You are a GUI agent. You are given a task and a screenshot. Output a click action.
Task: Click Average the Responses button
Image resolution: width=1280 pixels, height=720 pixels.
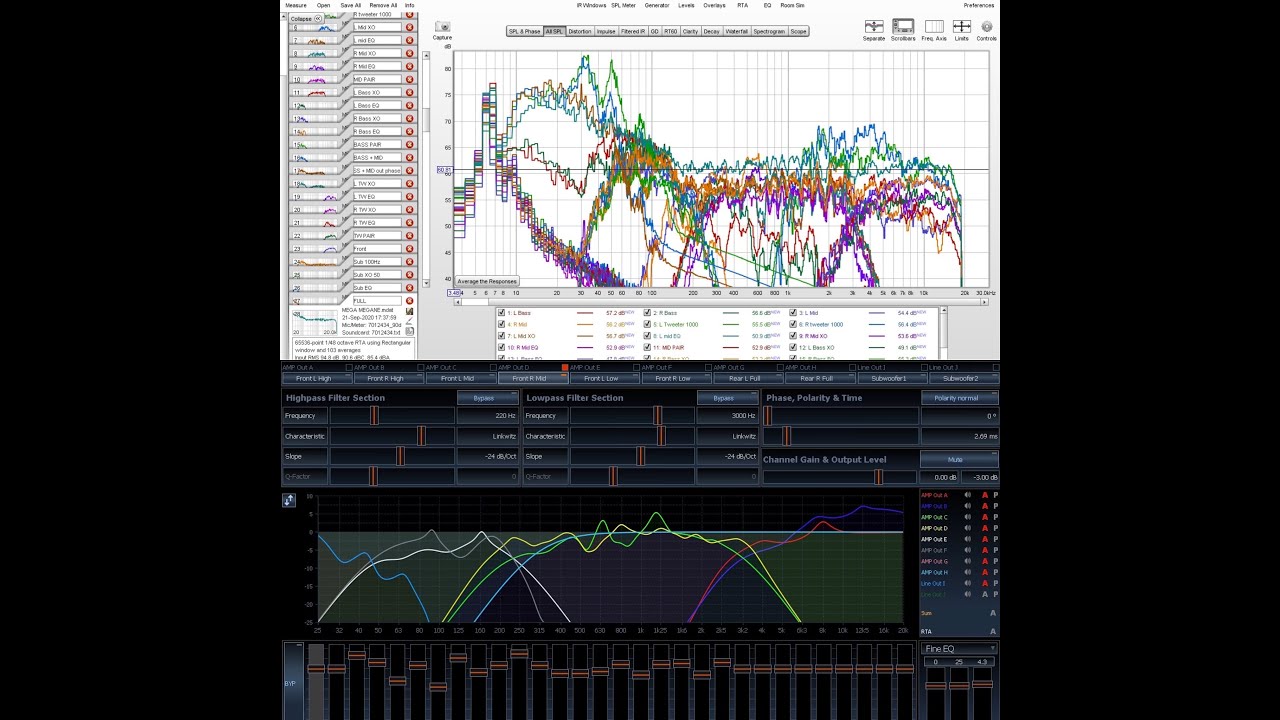[x=487, y=282]
